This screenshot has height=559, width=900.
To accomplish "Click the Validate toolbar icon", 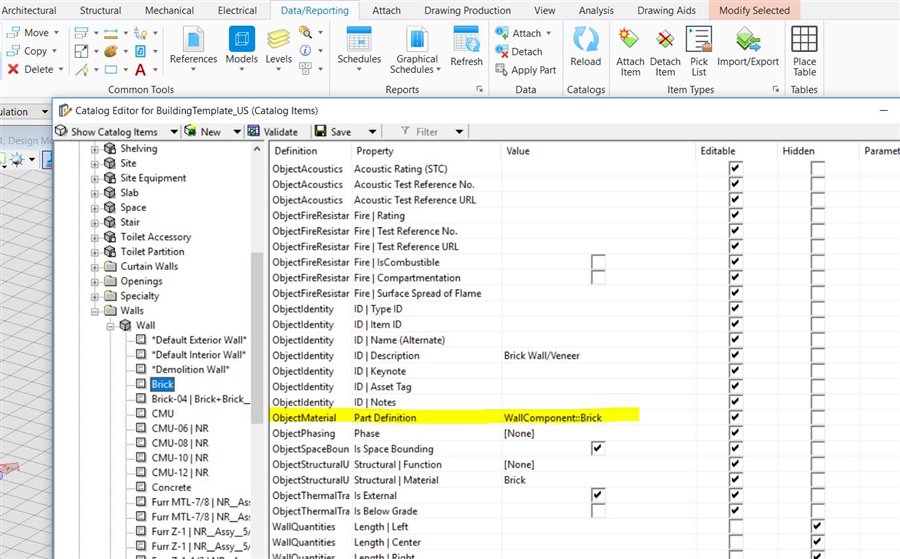I will [253, 131].
